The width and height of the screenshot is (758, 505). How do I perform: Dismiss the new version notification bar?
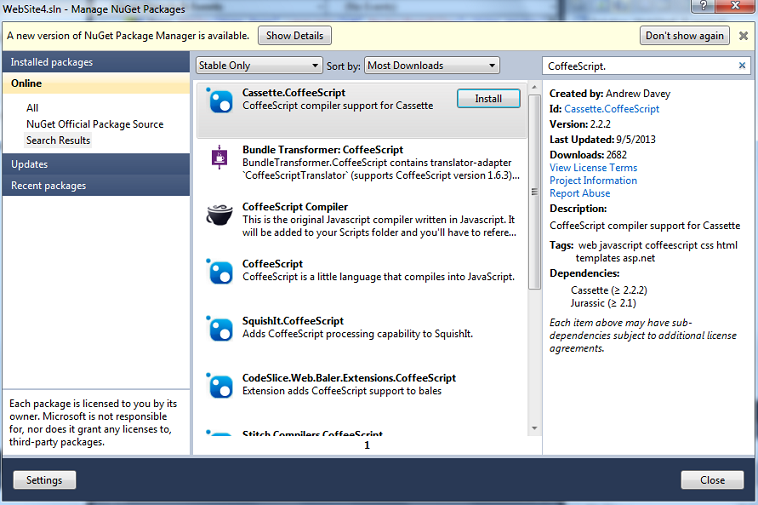[x=743, y=36]
